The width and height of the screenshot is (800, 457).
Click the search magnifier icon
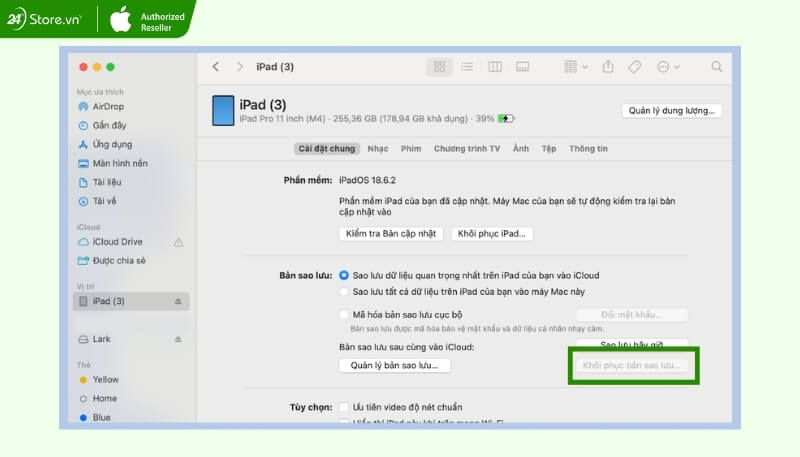pyautogui.click(x=717, y=67)
